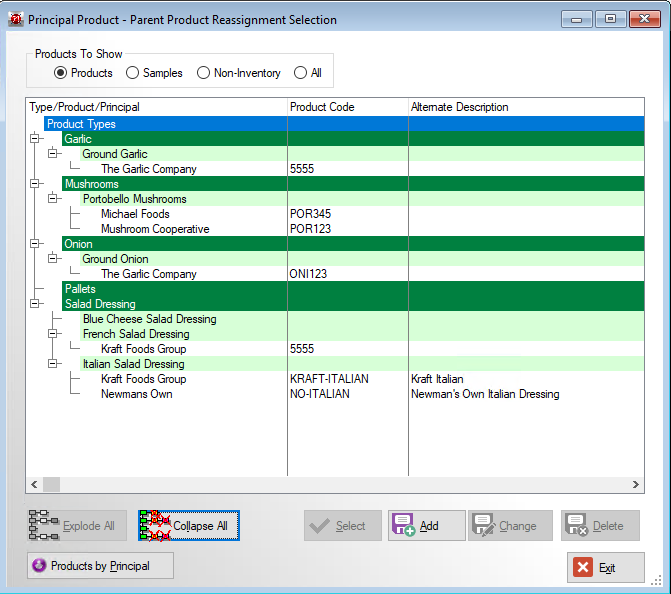Collapse the Italian Salad Dressing node
This screenshot has height=594, width=671.
52,363
